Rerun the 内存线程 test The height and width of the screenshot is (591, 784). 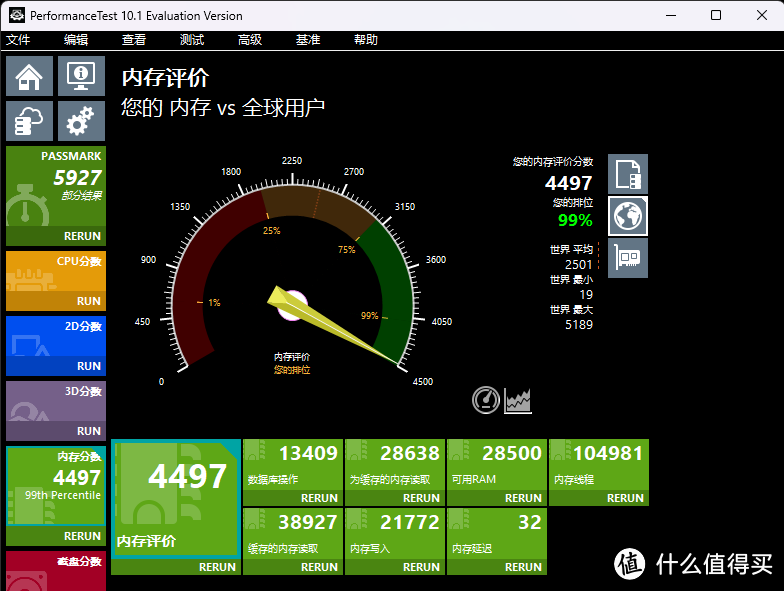tap(599, 498)
